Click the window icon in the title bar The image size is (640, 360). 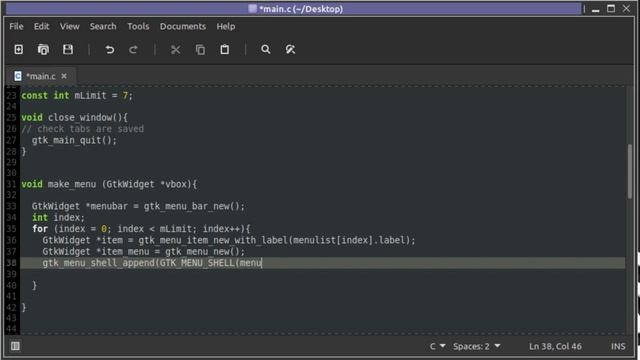pyautogui.click(x=252, y=9)
